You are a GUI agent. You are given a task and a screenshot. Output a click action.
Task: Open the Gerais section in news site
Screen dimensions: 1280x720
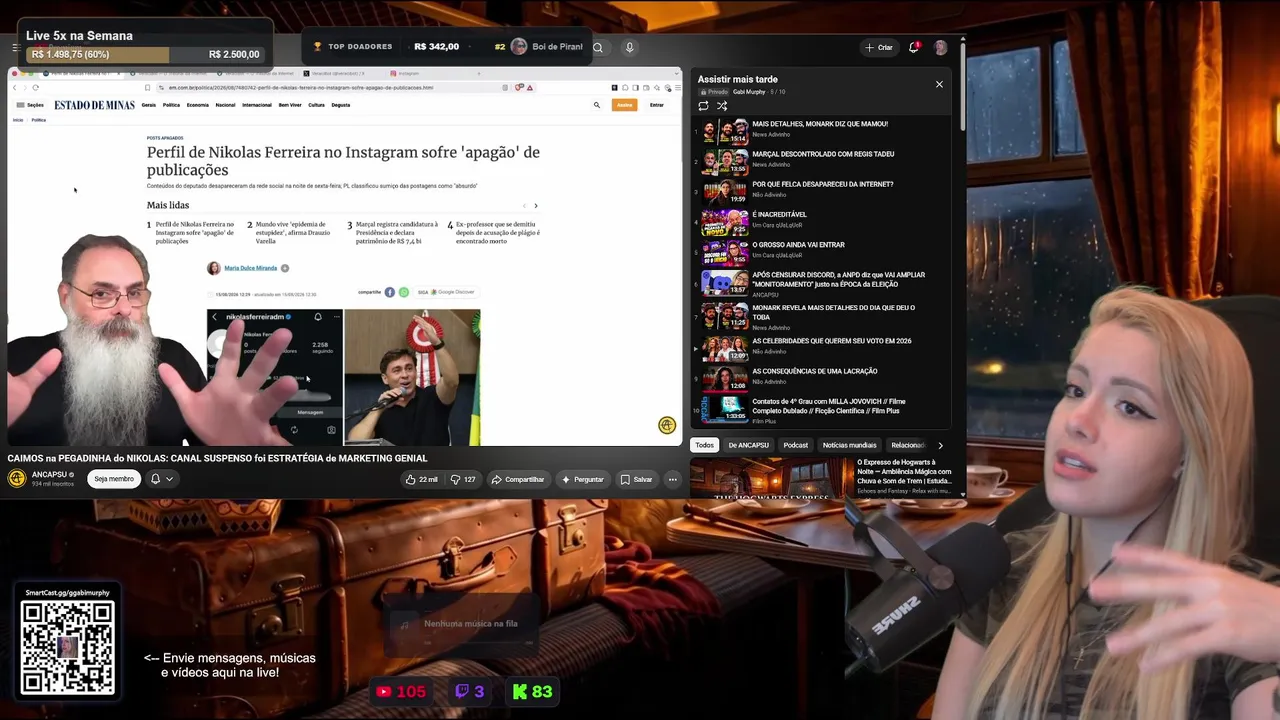(x=148, y=105)
